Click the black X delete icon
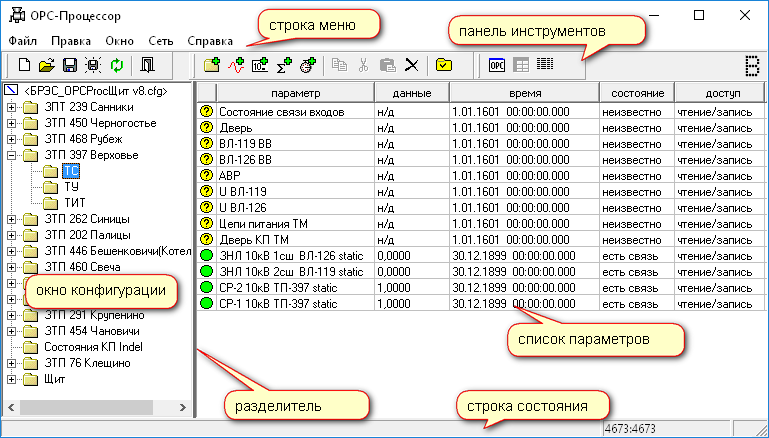 (x=411, y=66)
